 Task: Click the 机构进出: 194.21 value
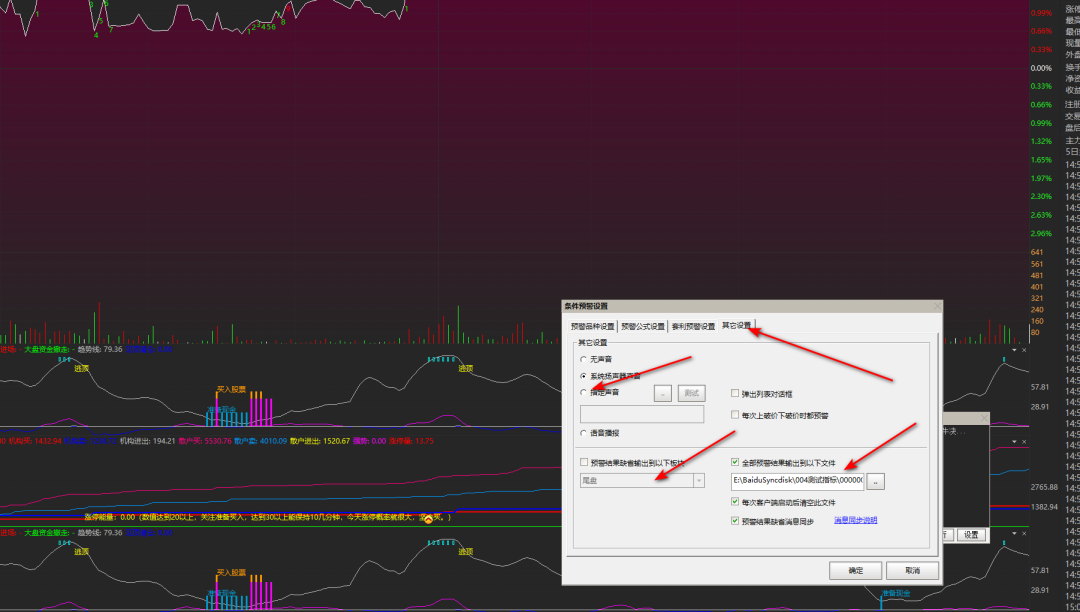[147, 441]
